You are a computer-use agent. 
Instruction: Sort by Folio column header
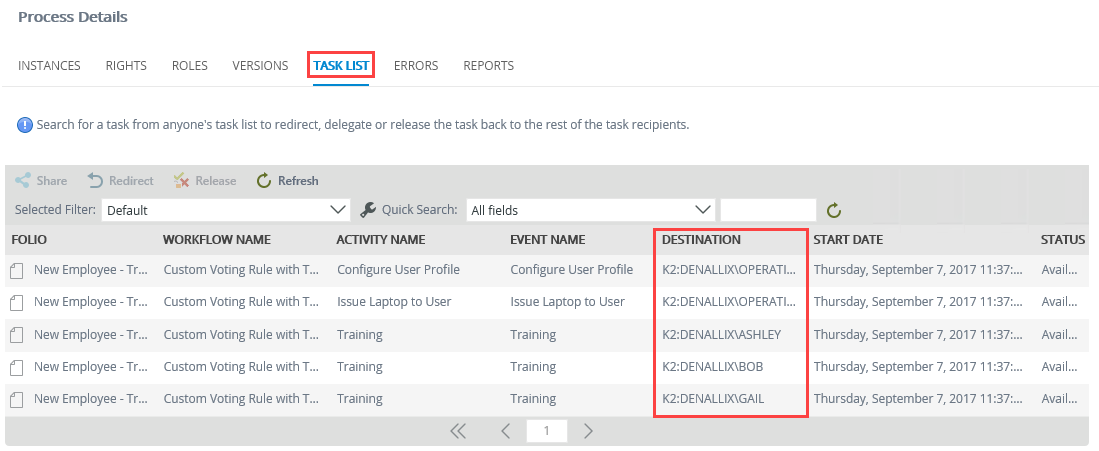click(x=29, y=240)
